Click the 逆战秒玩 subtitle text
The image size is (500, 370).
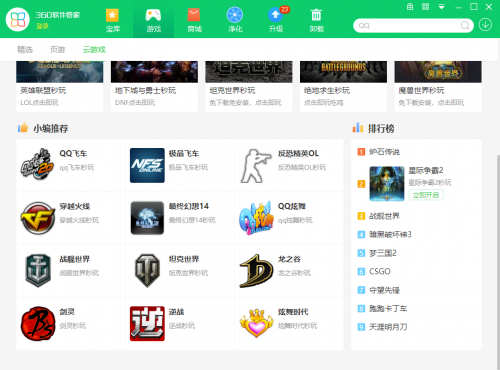coord(182,326)
